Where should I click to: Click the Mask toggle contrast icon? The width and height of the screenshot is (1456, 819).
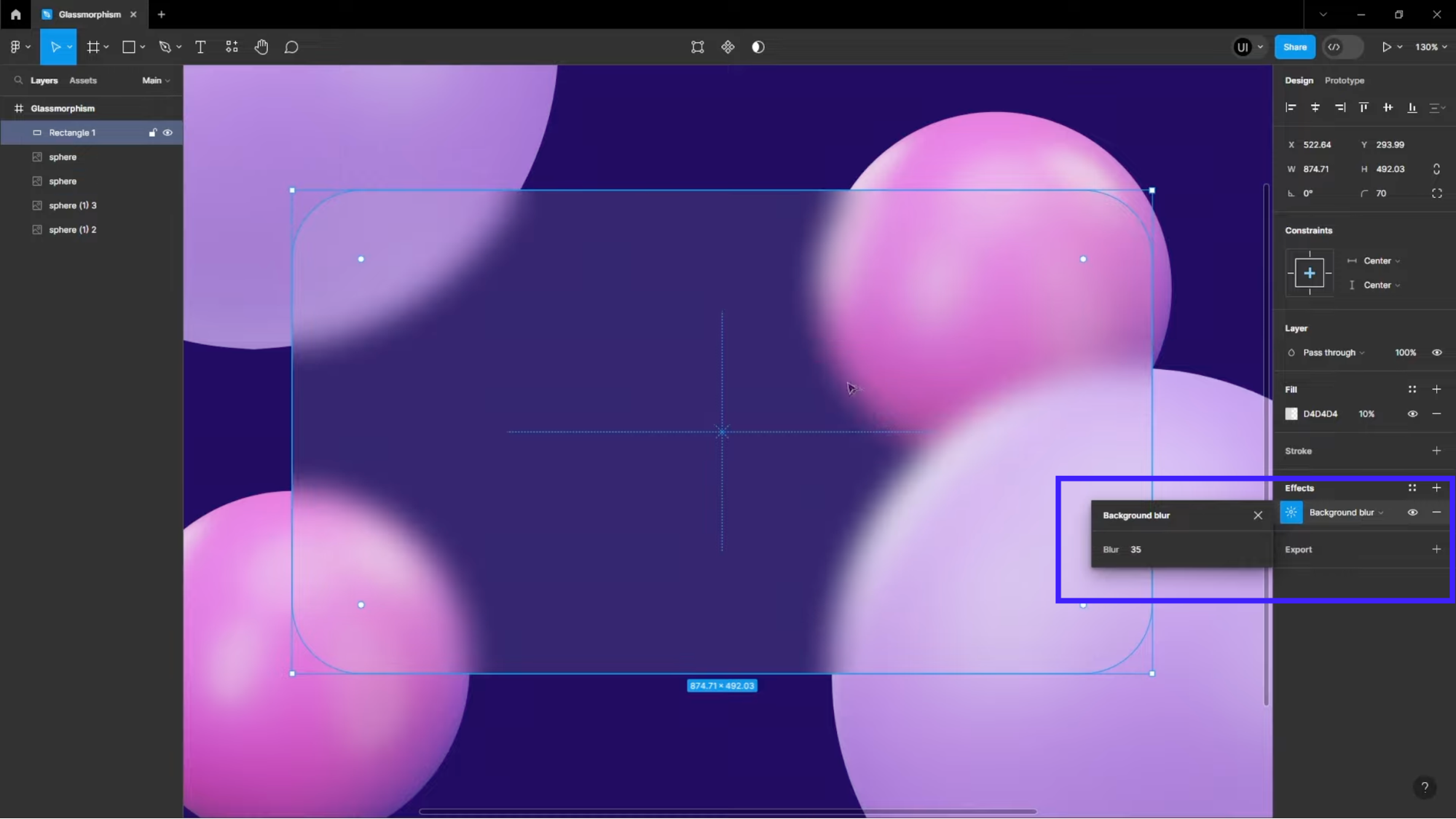pos(758,47)
